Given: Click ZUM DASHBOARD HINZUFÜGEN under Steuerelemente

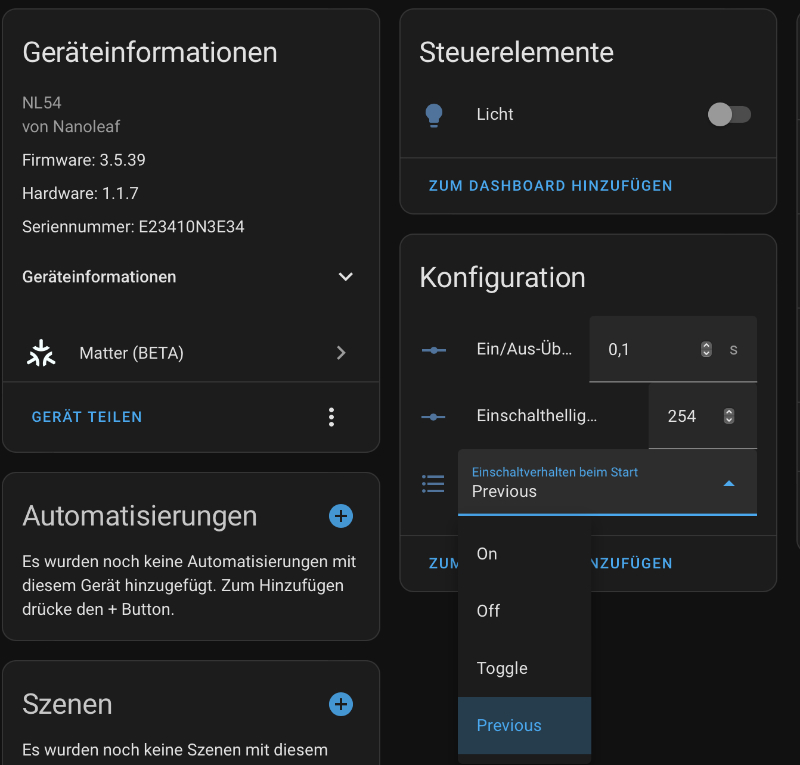Looking at the screenshot, I should (550, 186).
